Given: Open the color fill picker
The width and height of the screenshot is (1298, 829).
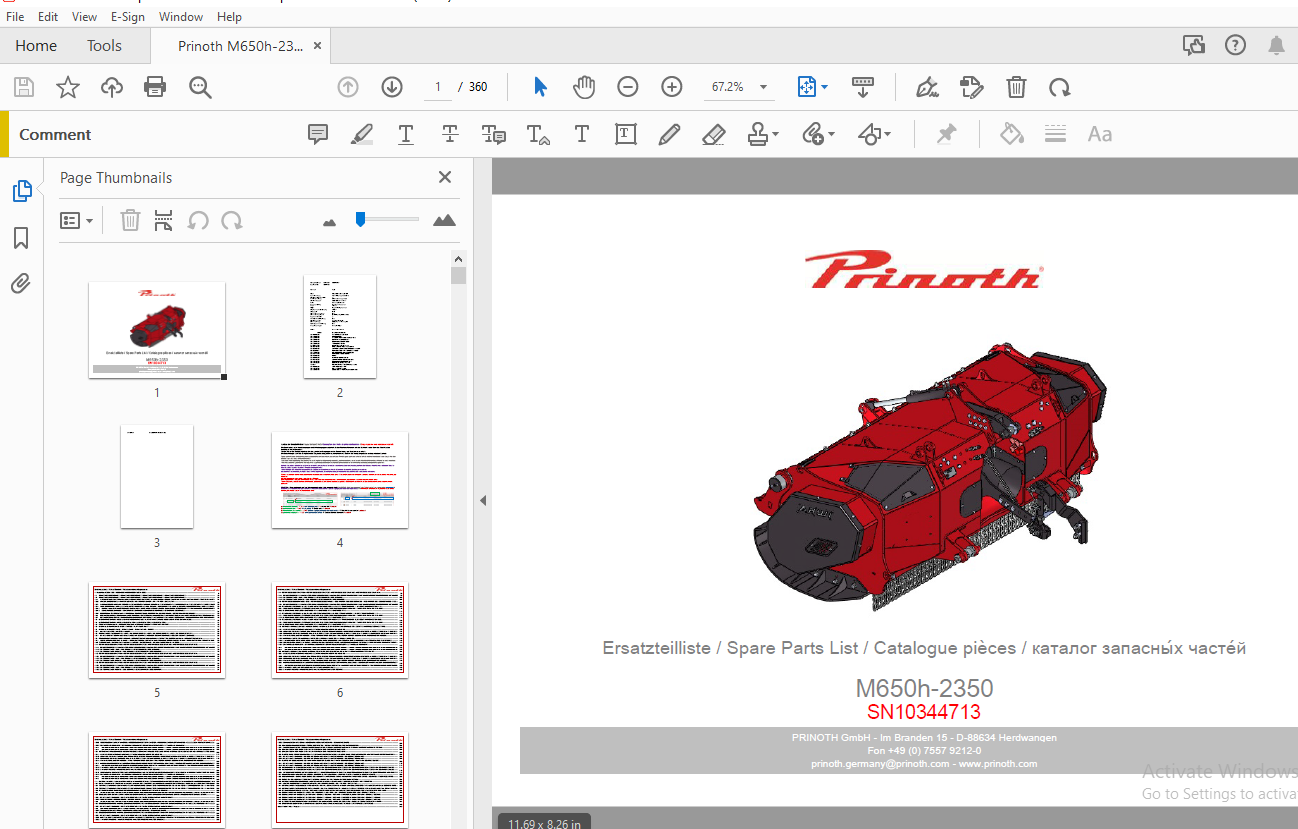Looking at the screenshot, I should point(1012,134).
